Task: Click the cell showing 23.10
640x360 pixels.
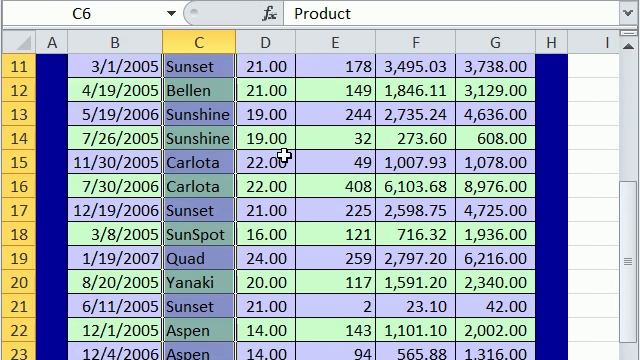Action: (415, 306)
